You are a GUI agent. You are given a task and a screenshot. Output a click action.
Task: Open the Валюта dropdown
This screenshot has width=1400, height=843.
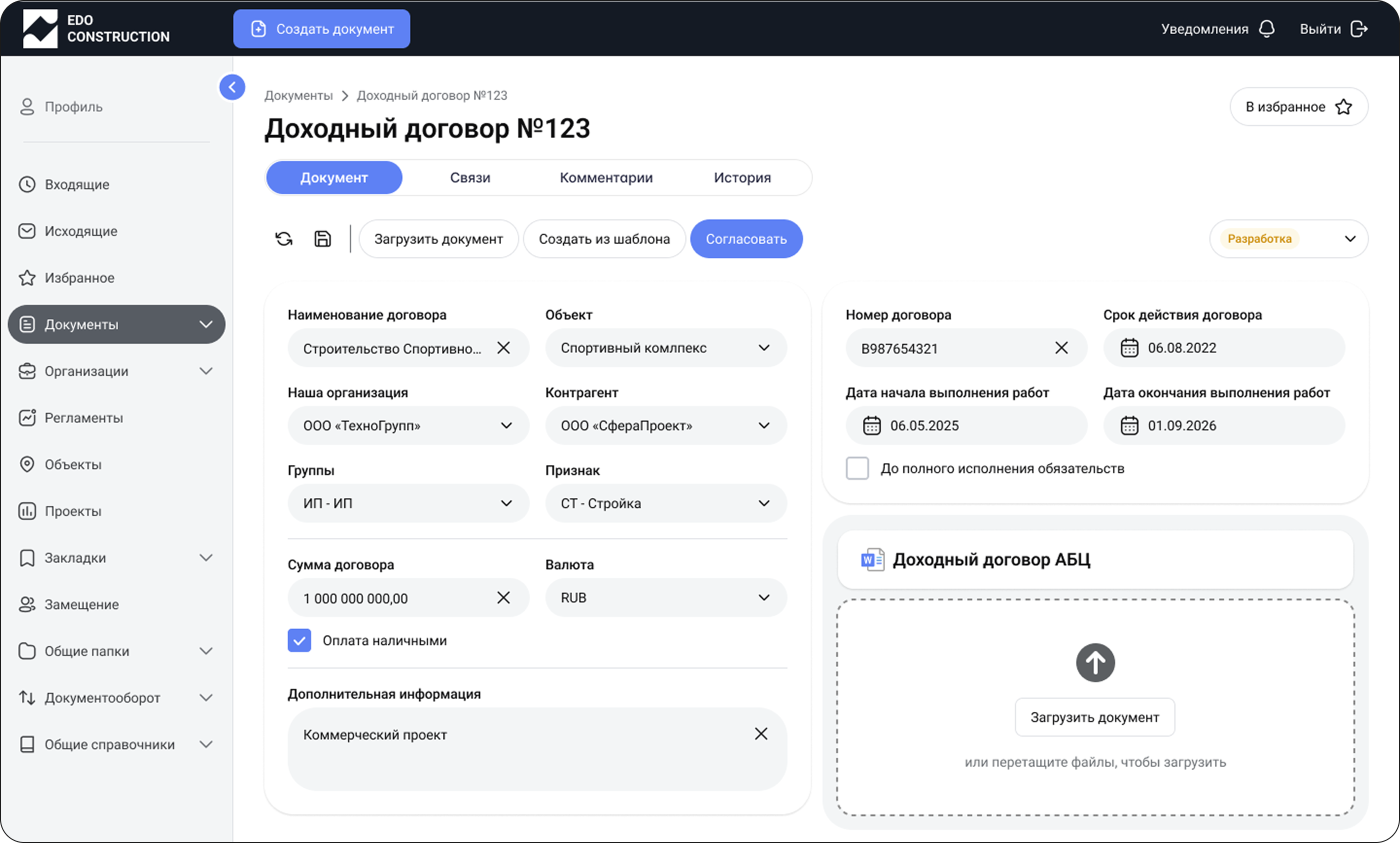666,597
